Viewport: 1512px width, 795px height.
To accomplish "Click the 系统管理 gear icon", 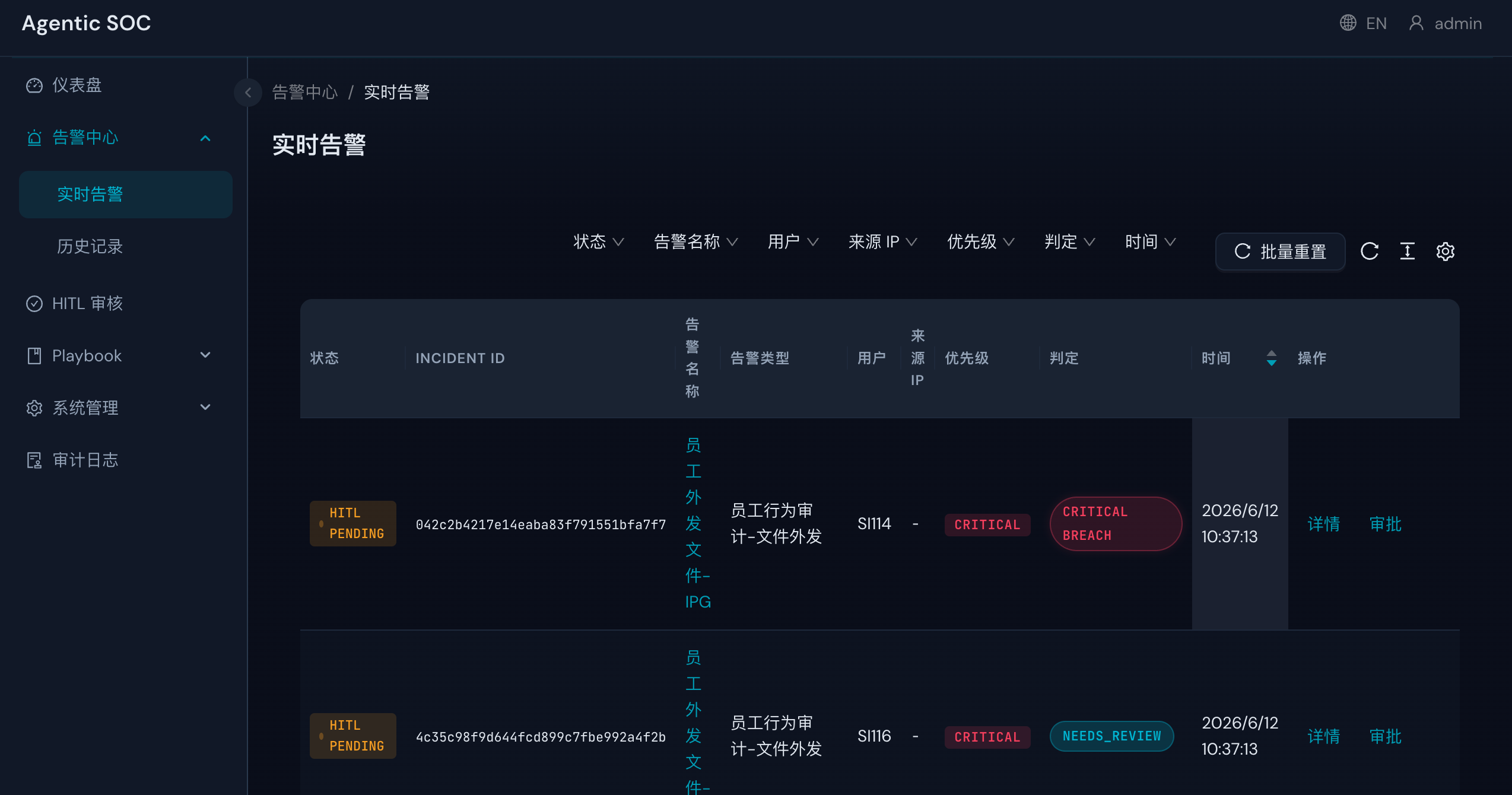I will click(x=34, y=408).
